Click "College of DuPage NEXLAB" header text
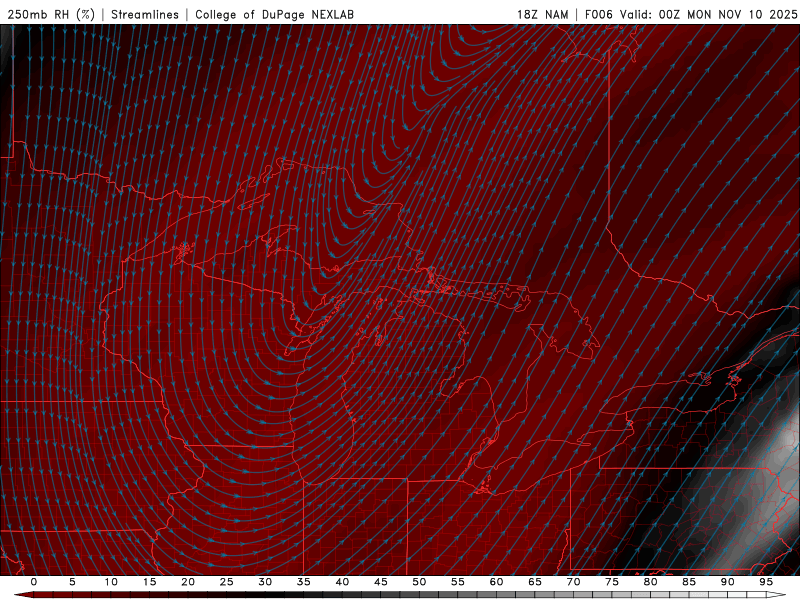The height and width of the screenshot is (600, 800). (x=274, y=14)
